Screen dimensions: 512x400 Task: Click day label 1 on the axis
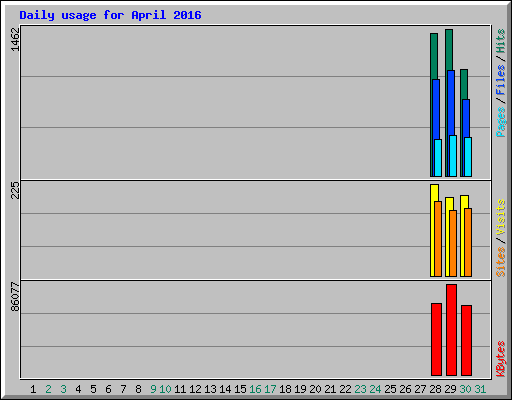pos(33,389)
